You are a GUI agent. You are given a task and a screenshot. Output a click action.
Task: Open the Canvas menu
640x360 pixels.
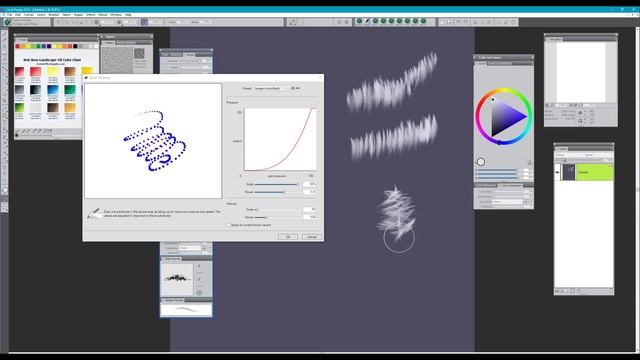pos(29,15)
